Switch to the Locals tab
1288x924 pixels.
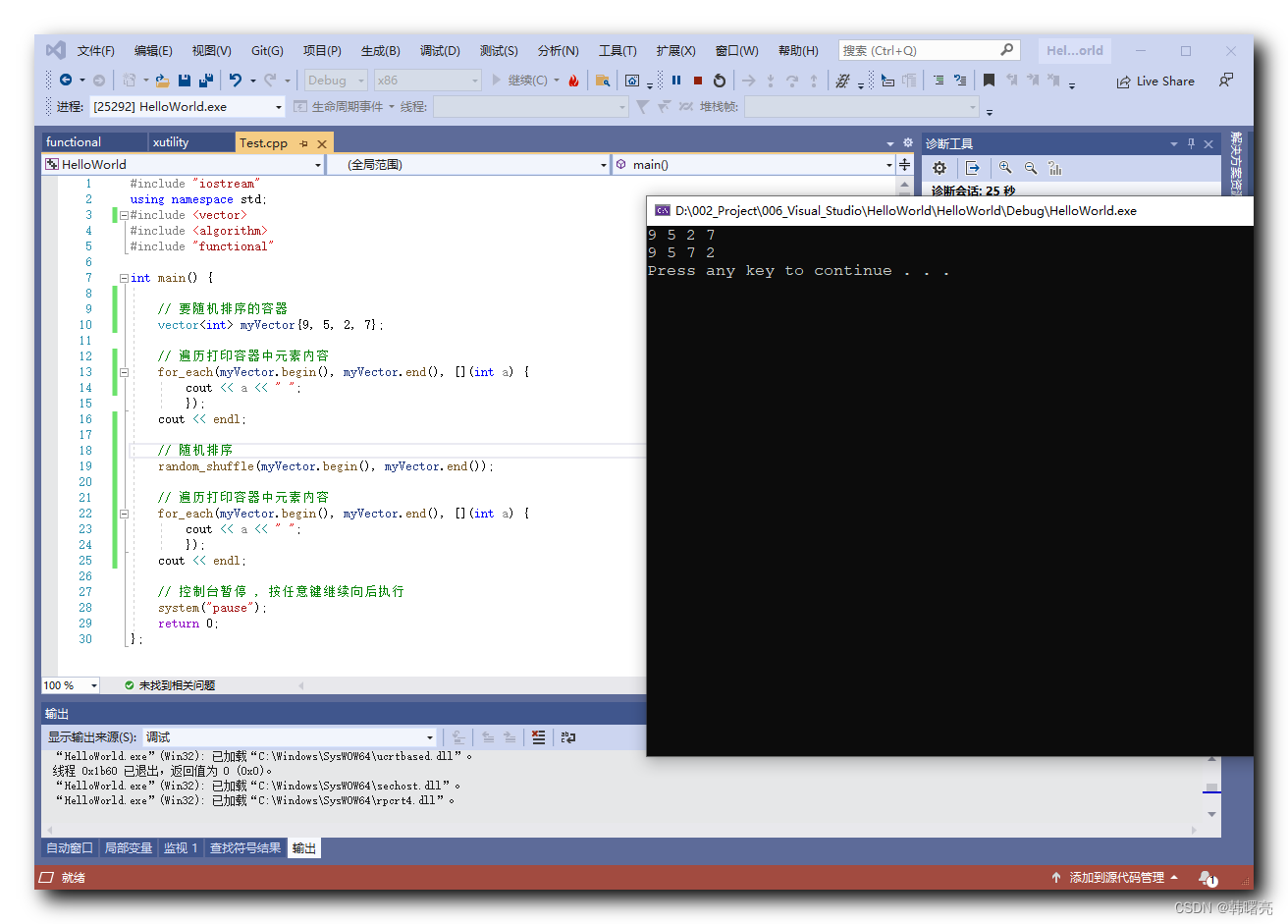(x=129, y=848)
